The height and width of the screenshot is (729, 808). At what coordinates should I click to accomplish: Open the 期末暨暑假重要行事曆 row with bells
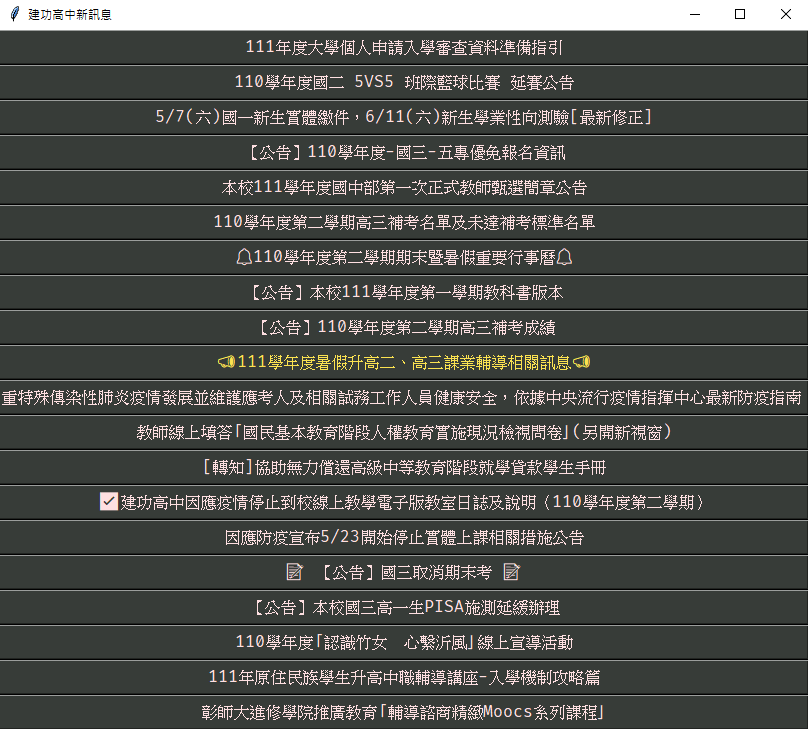click(x=404, y=258)
